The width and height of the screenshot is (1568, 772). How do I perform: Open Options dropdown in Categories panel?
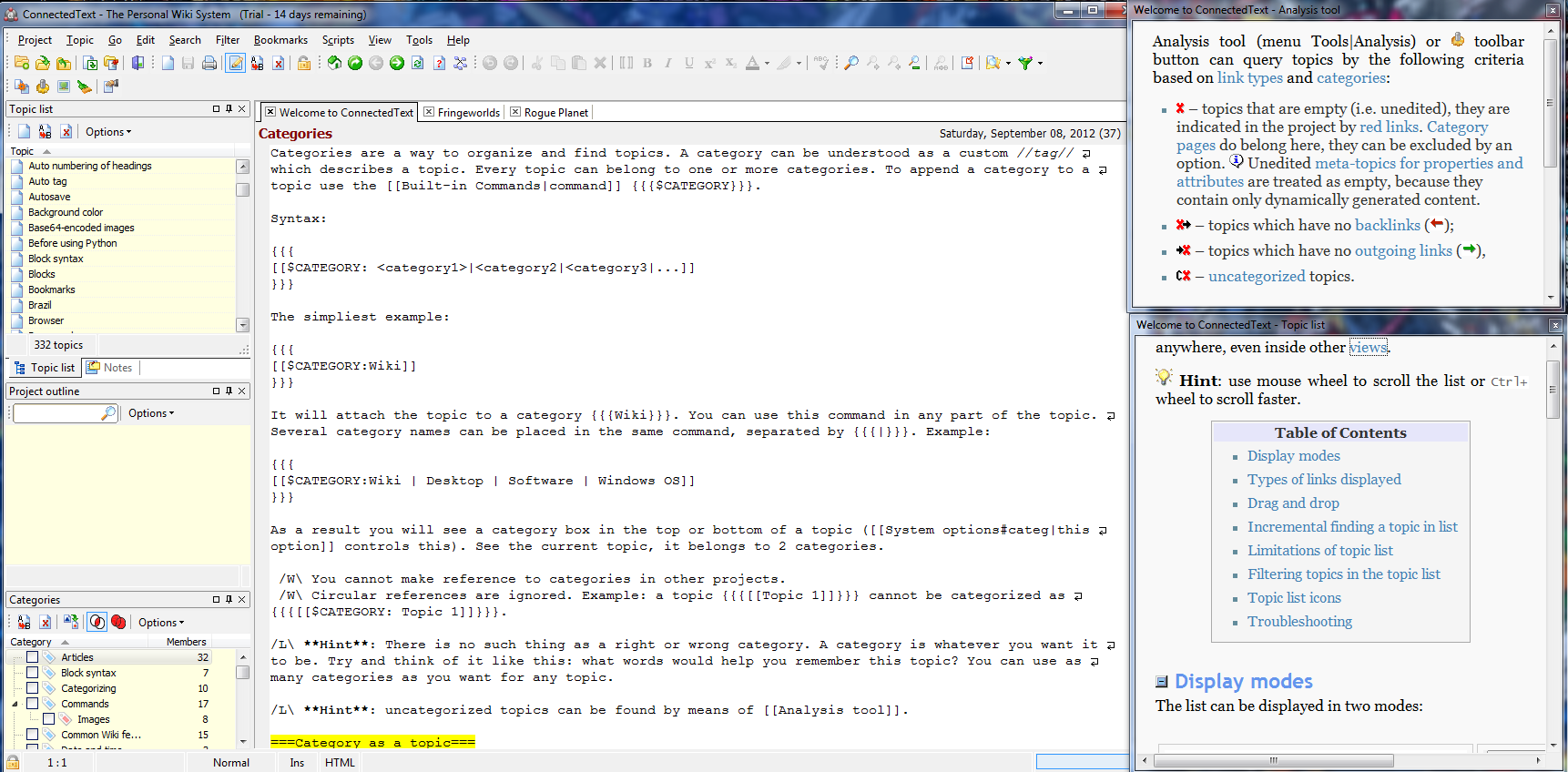coord(160,623)
